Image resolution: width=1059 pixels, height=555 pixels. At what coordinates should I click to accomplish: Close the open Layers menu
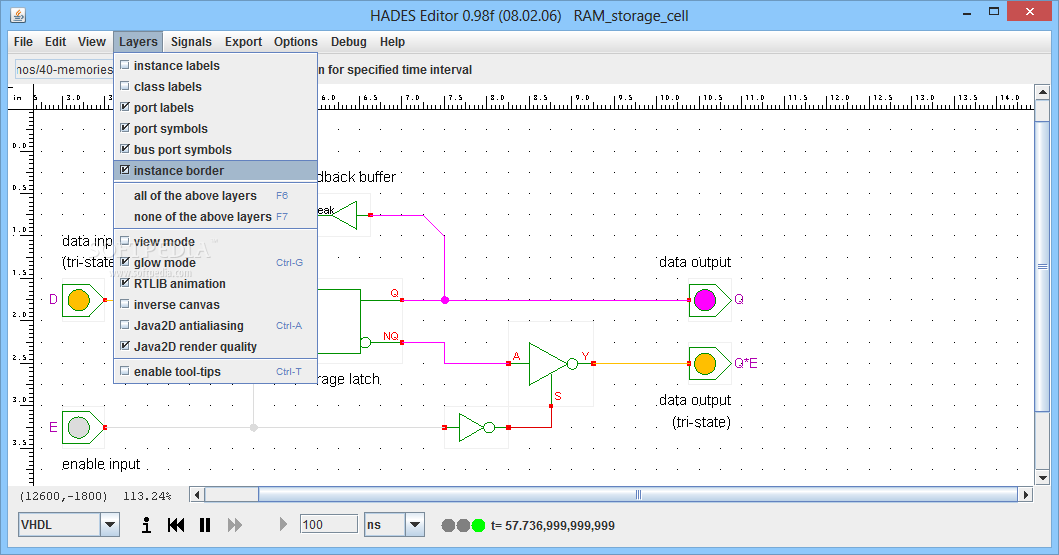[138, 42]
